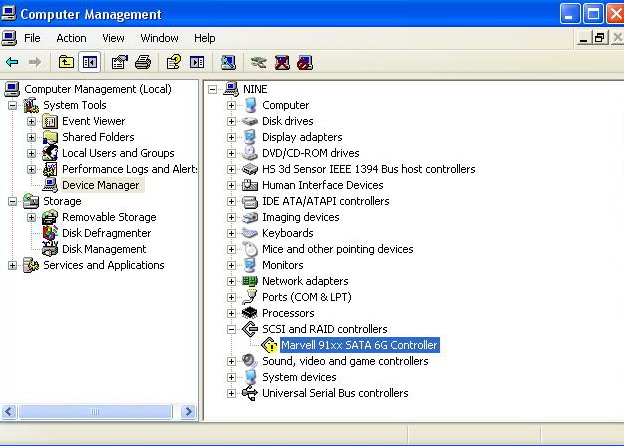Collapse SCSI and RAID controllers category
Screen dimensions: 624x446
click(x=231, y=329)
